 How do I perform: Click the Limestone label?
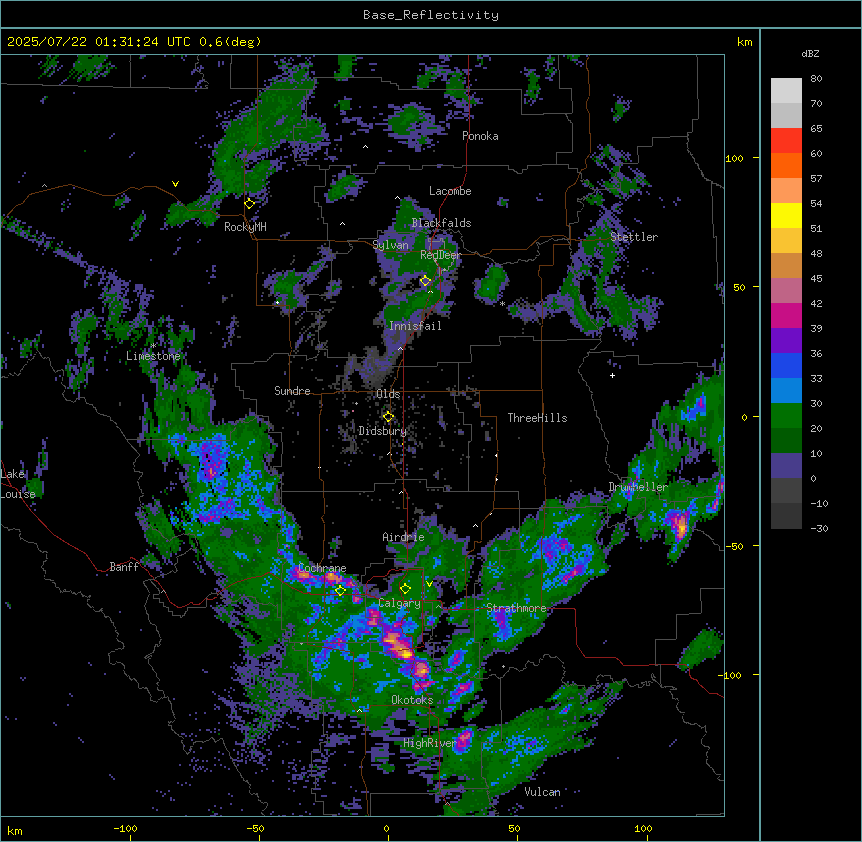tap(153, 356)
